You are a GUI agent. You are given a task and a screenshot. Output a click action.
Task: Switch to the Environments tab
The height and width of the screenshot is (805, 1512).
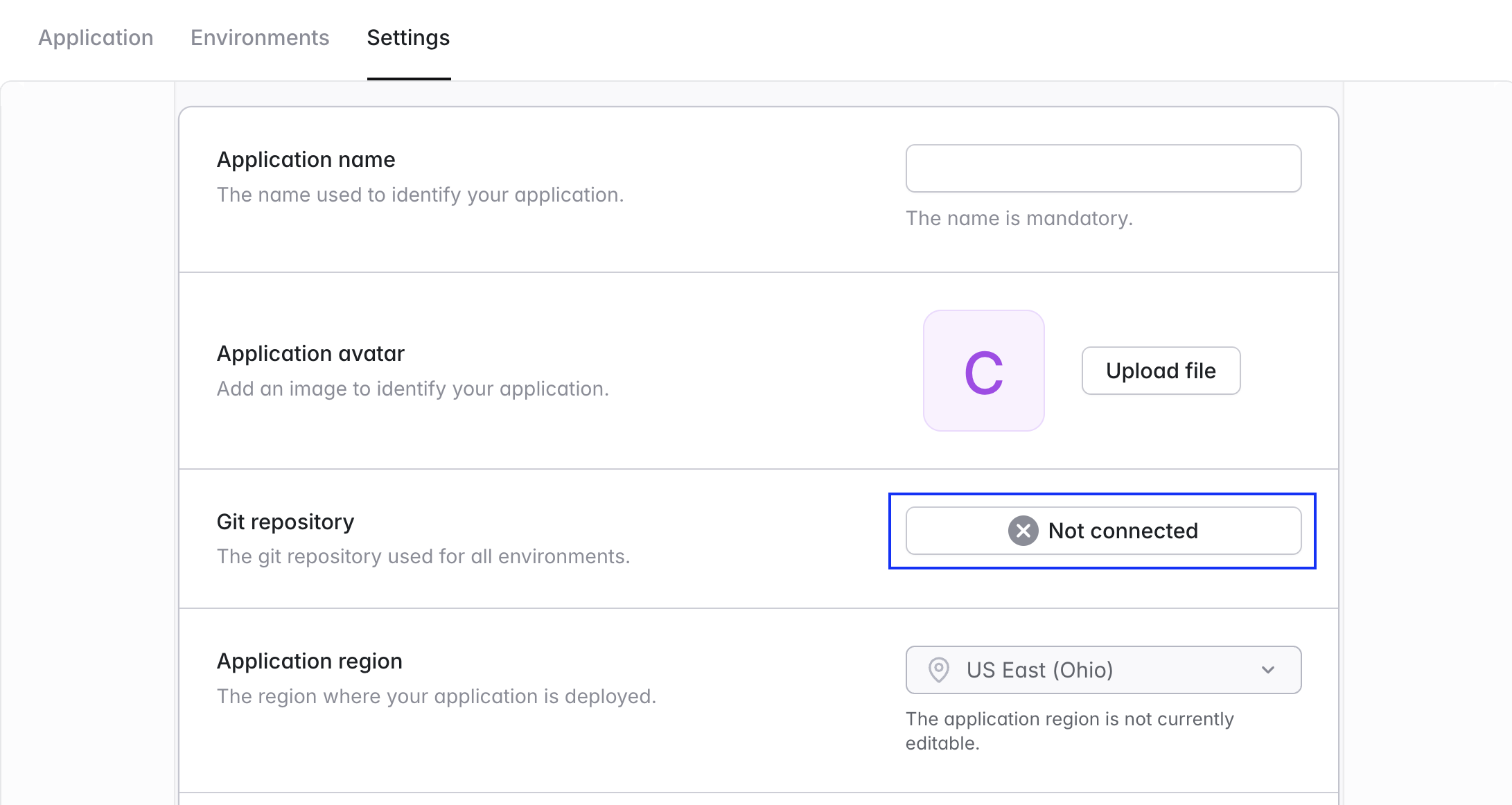260,37
